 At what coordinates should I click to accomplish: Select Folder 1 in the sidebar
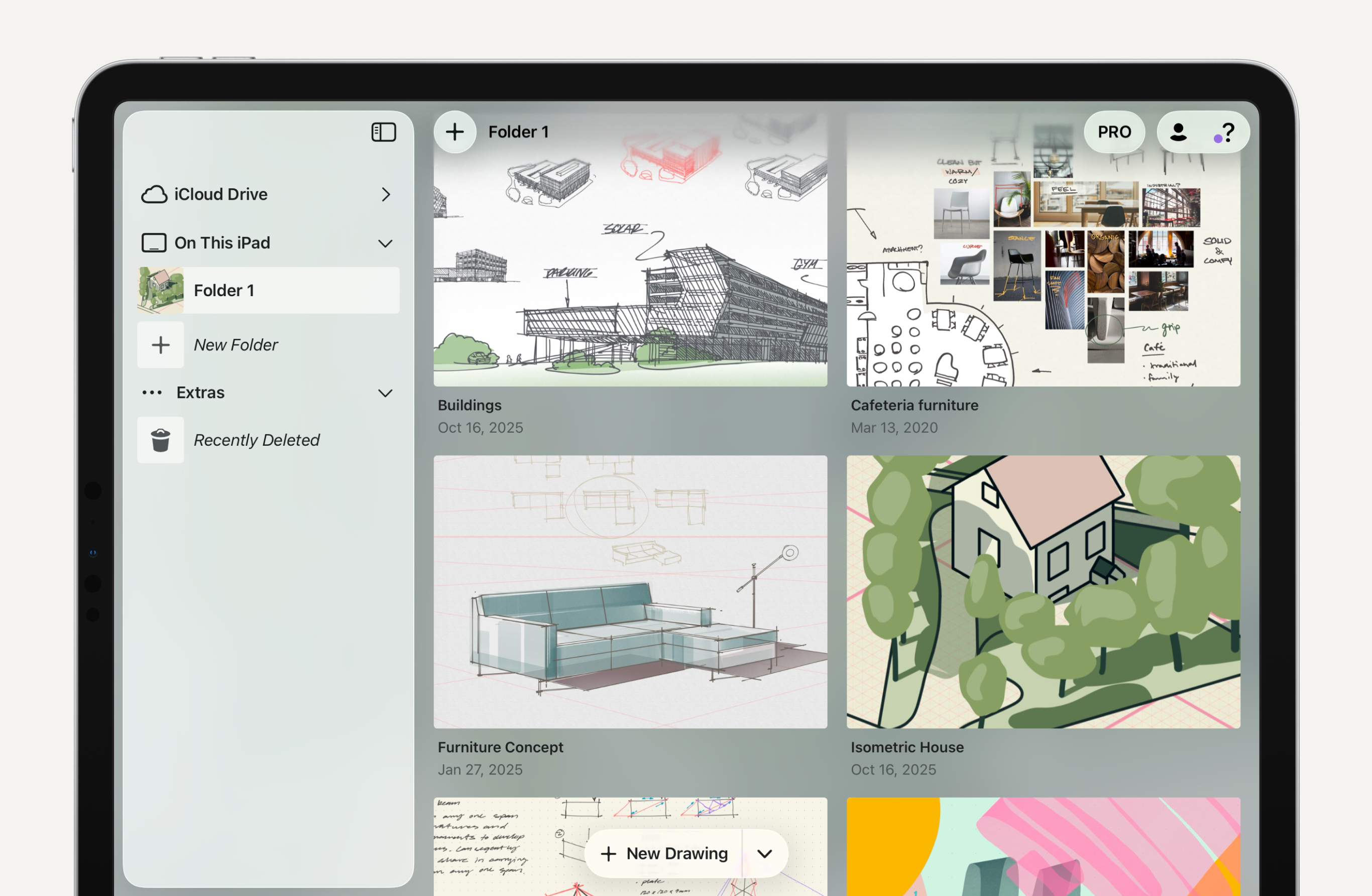tap(269, 291)
